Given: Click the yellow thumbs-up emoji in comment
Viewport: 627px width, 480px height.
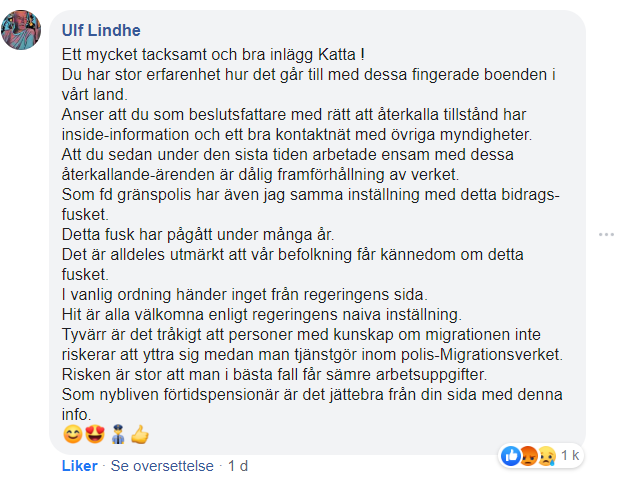Looking at the screenshot, I should tap(138, 434).
